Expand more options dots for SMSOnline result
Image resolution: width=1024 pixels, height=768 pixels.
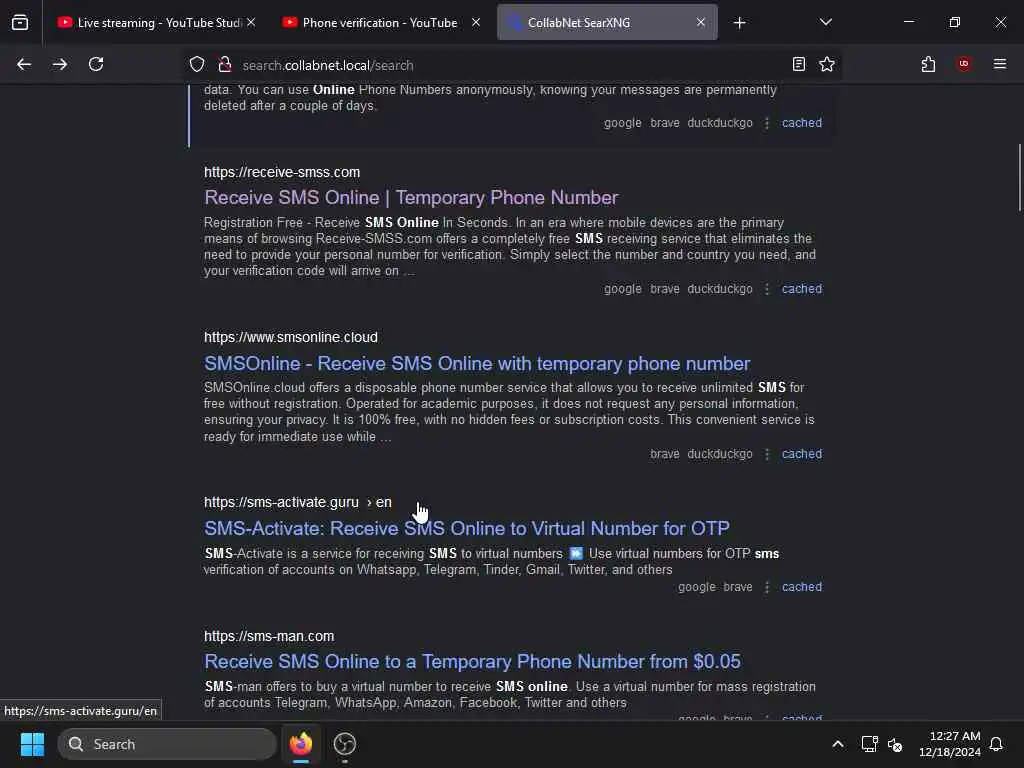click(767, 454)
